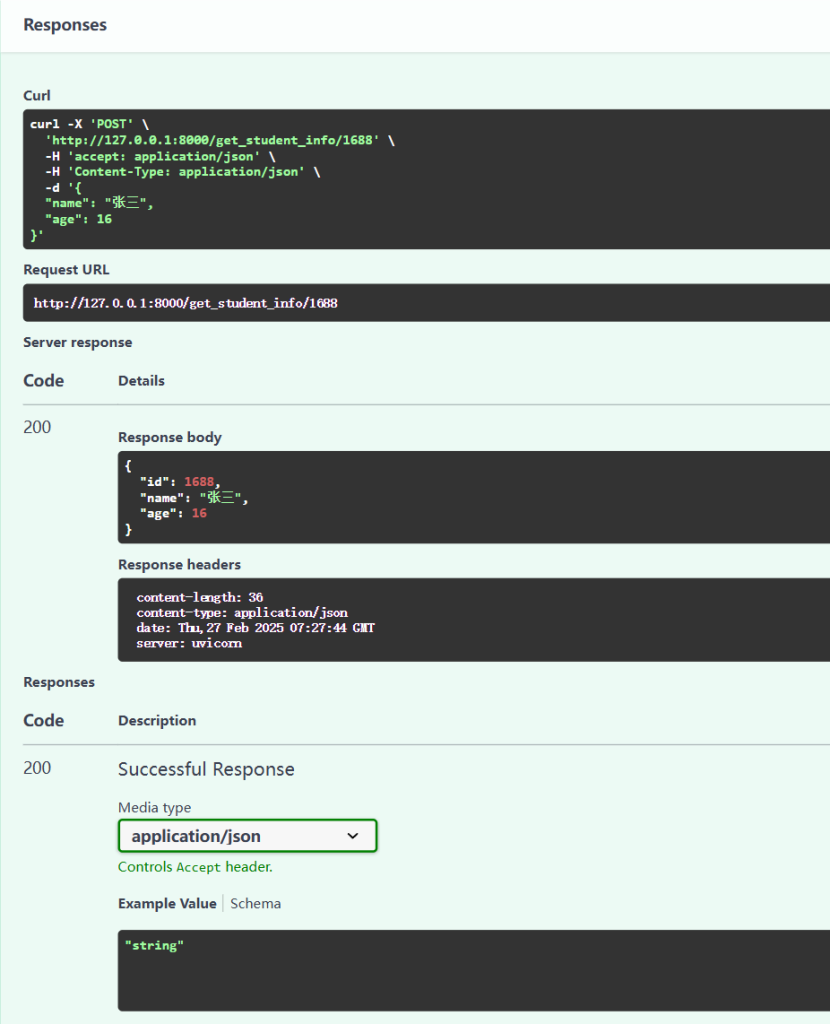The height and width of the screenshot is (1024, 830).
Task: Switch to the Schema tab
Action: tap(255, 903)
